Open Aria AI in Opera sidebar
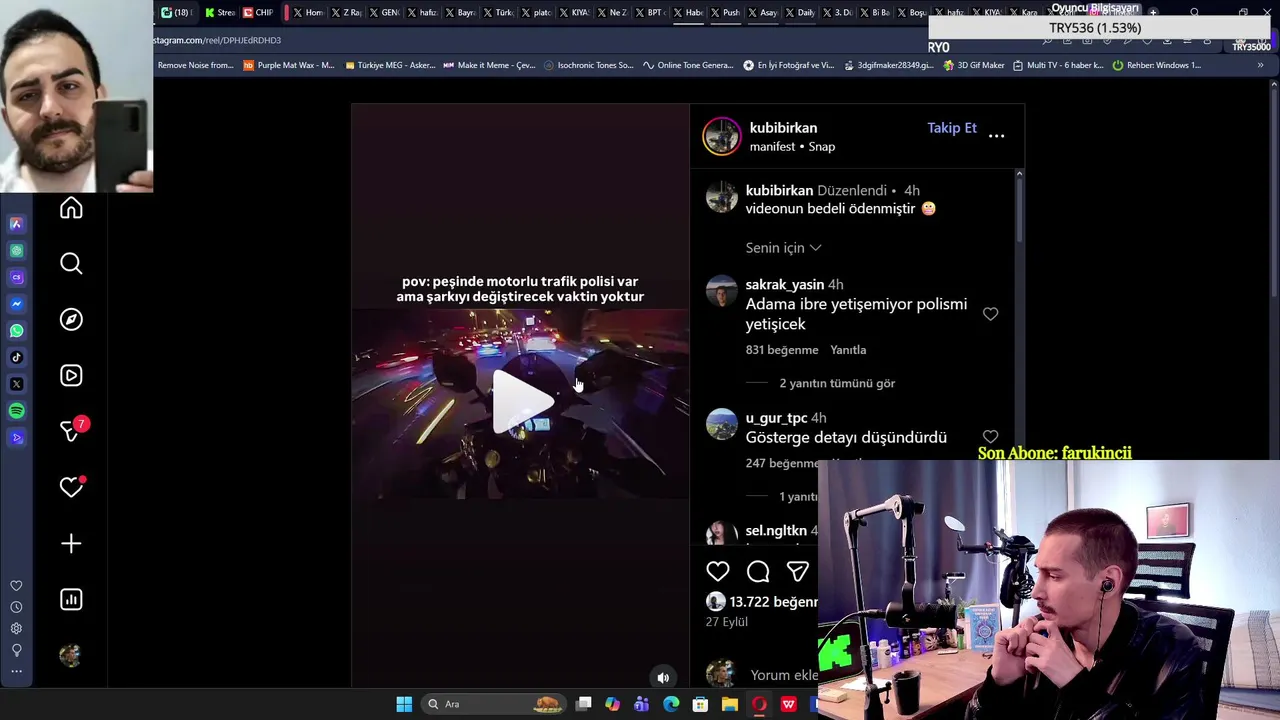The image size is (1280, 720). click(x=16, y=224)
